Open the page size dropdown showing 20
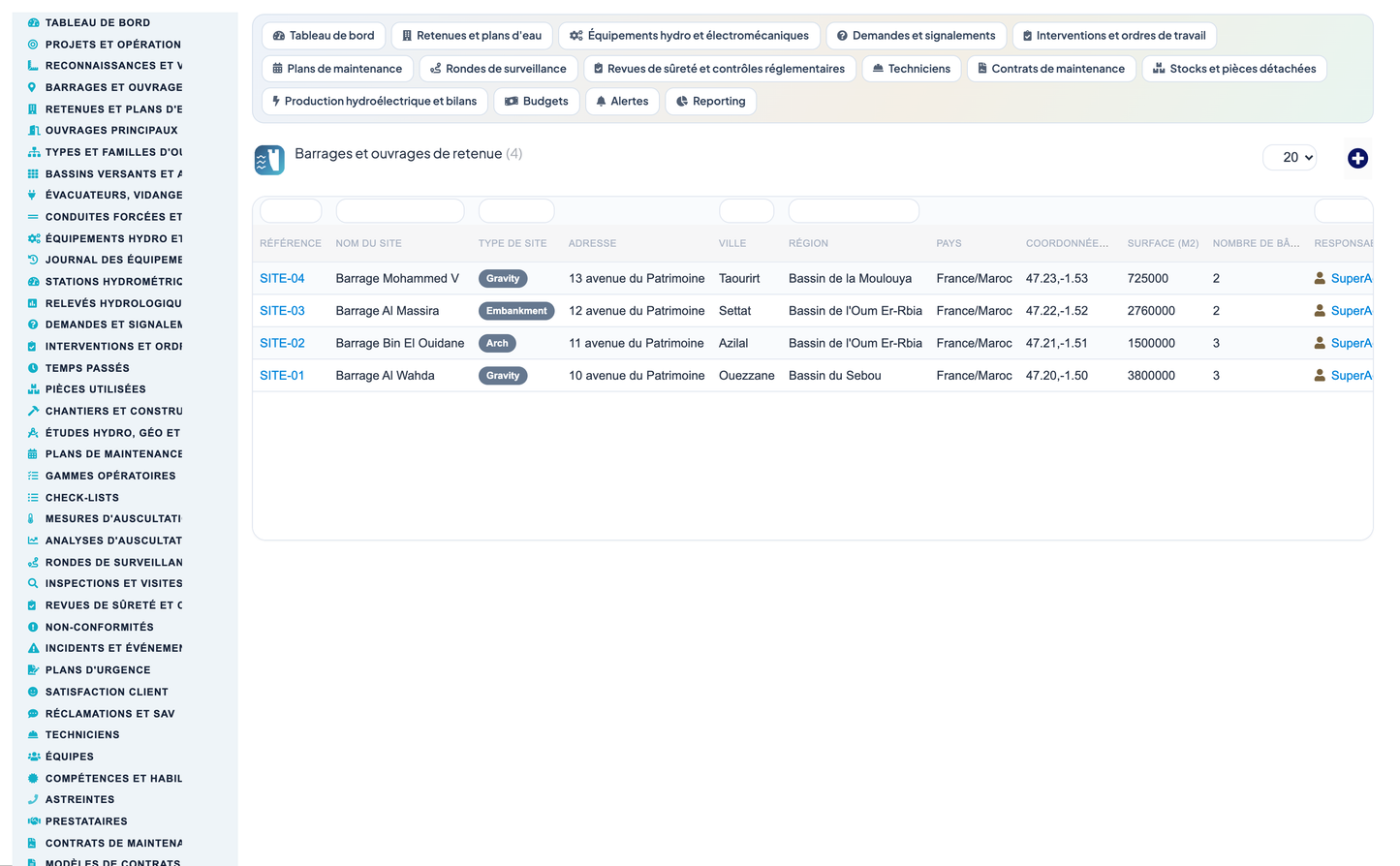This screenshot has width=1400, height=866. [x=1290, y=158]
